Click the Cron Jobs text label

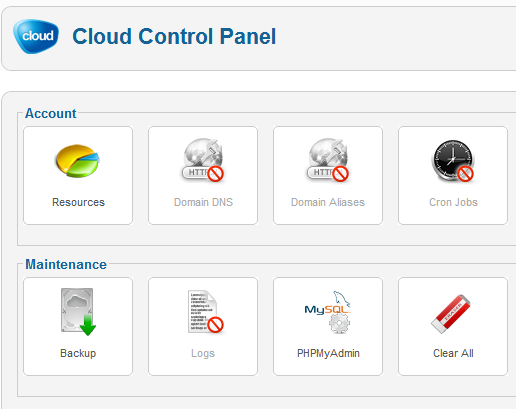click(453, 202)
